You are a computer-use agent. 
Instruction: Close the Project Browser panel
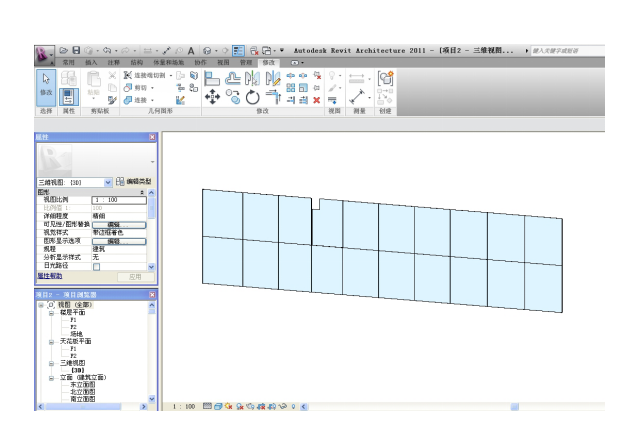point(152,294)
